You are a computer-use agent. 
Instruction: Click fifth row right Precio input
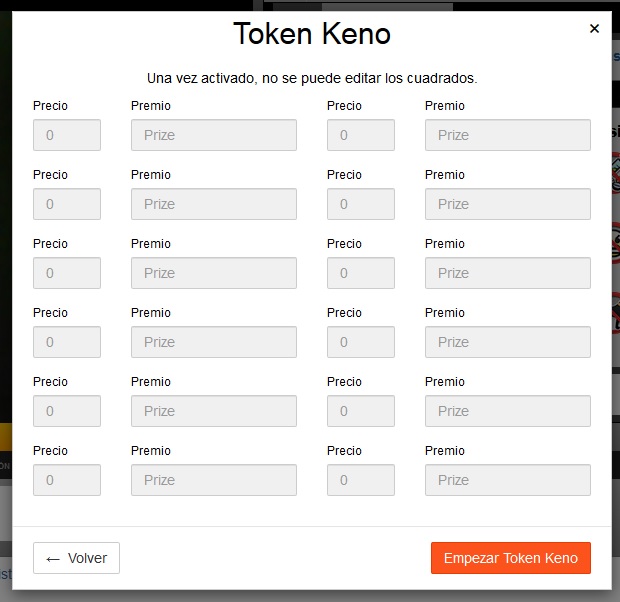[x=361, y=411]
